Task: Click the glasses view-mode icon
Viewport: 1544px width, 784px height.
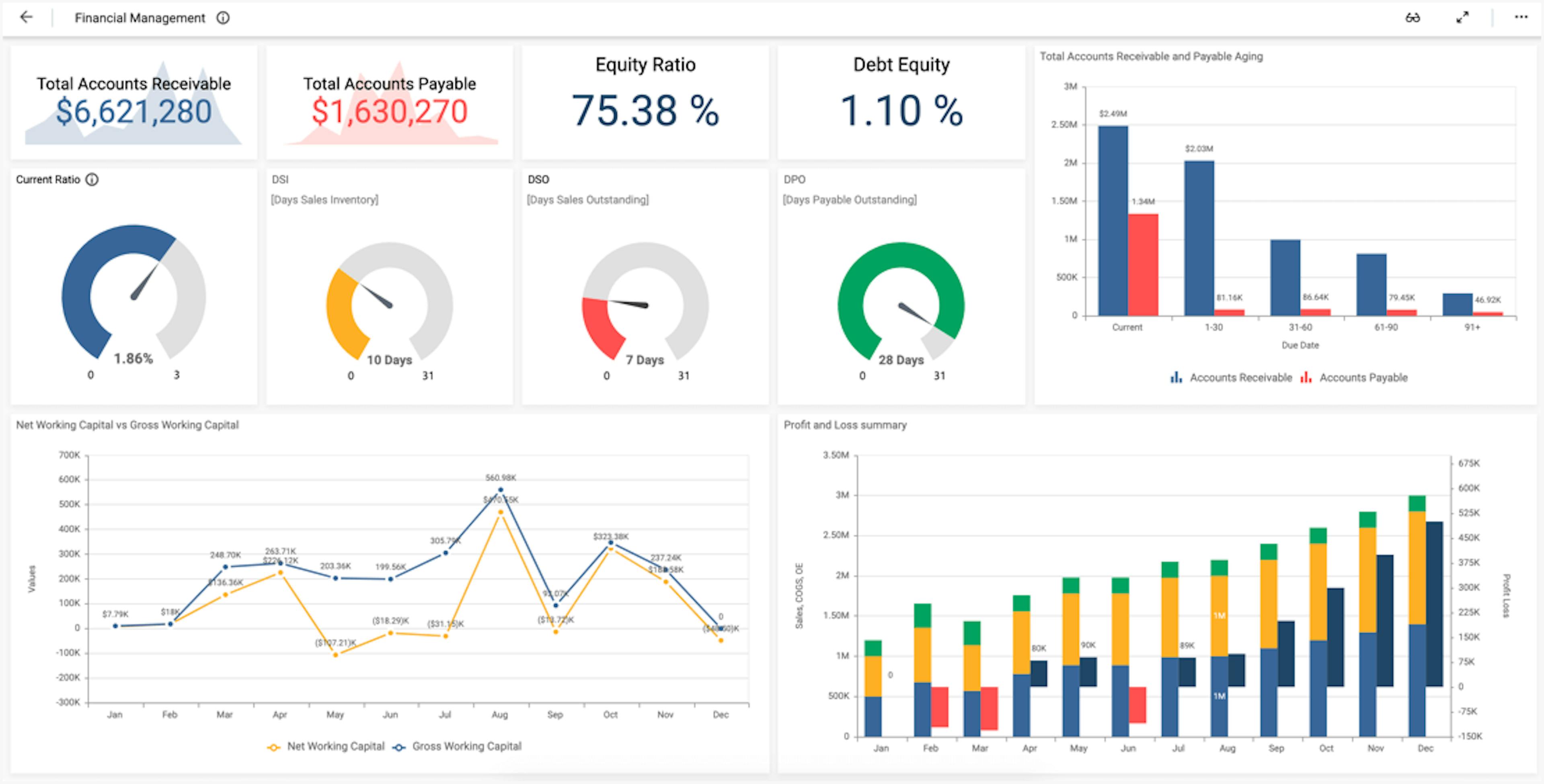Action: [x=1413, y=17]
